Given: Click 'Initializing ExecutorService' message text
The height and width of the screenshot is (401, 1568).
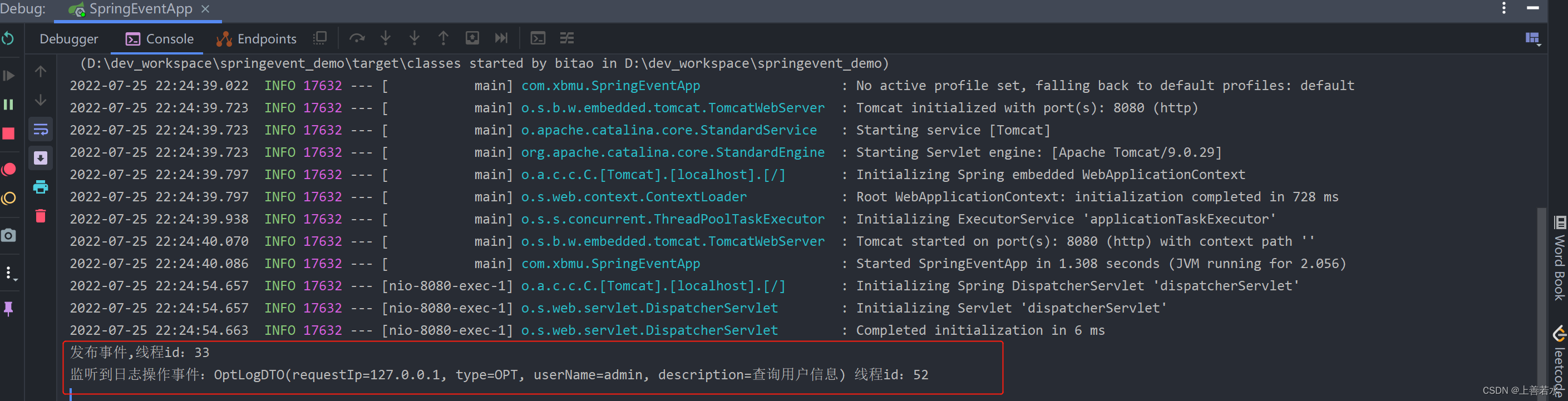Looking at the screenshot, I should 1066,219.
